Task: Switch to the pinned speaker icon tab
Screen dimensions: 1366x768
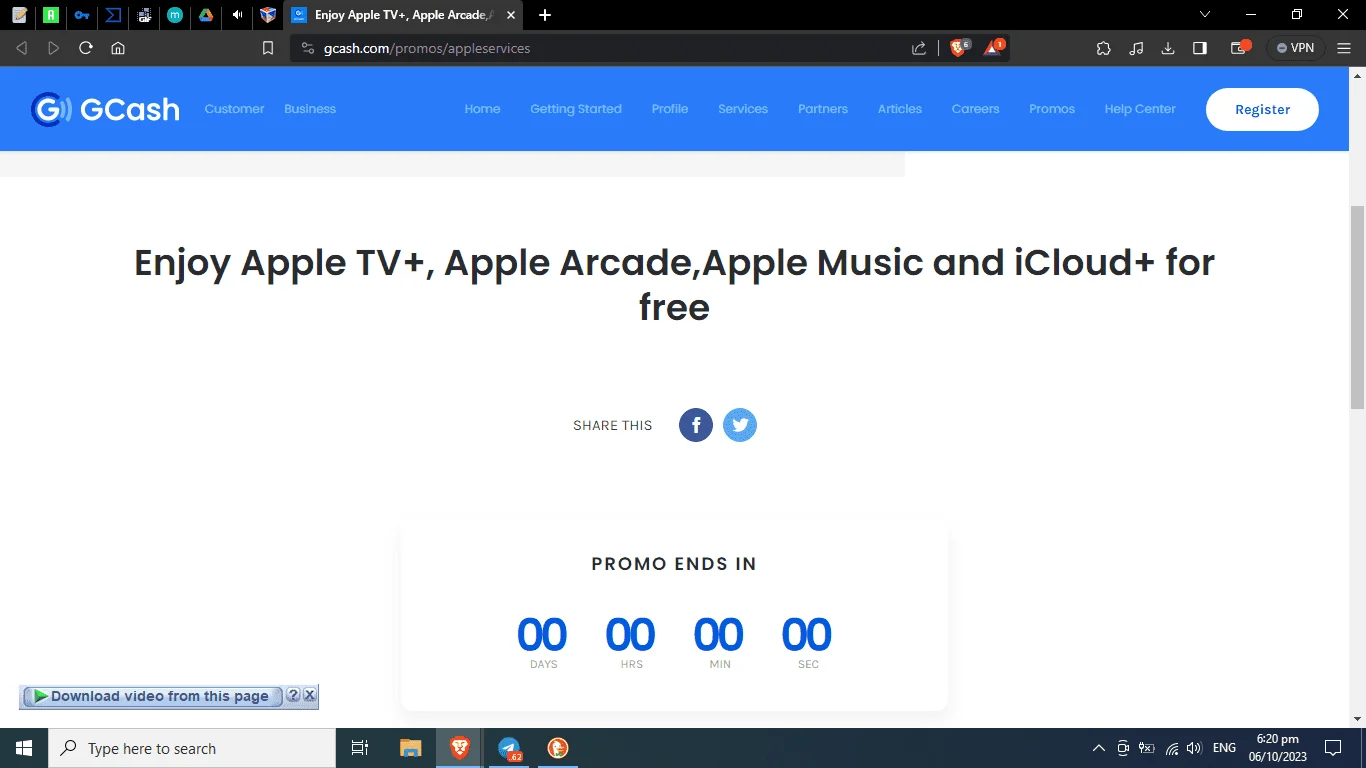Action: (237, 15)
